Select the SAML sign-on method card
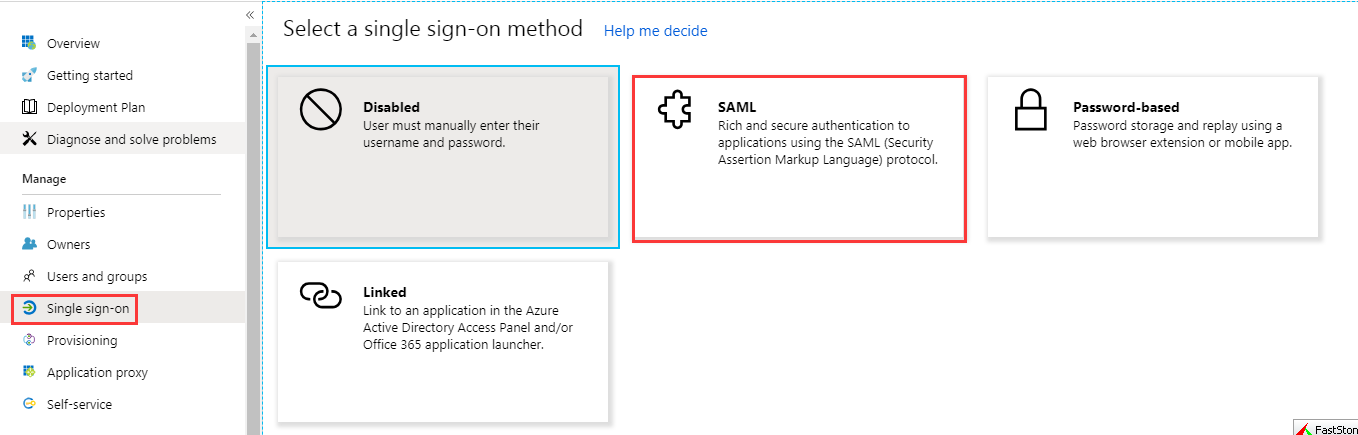1358x435 pixels. pyautogui.click(x=799, y=157)
